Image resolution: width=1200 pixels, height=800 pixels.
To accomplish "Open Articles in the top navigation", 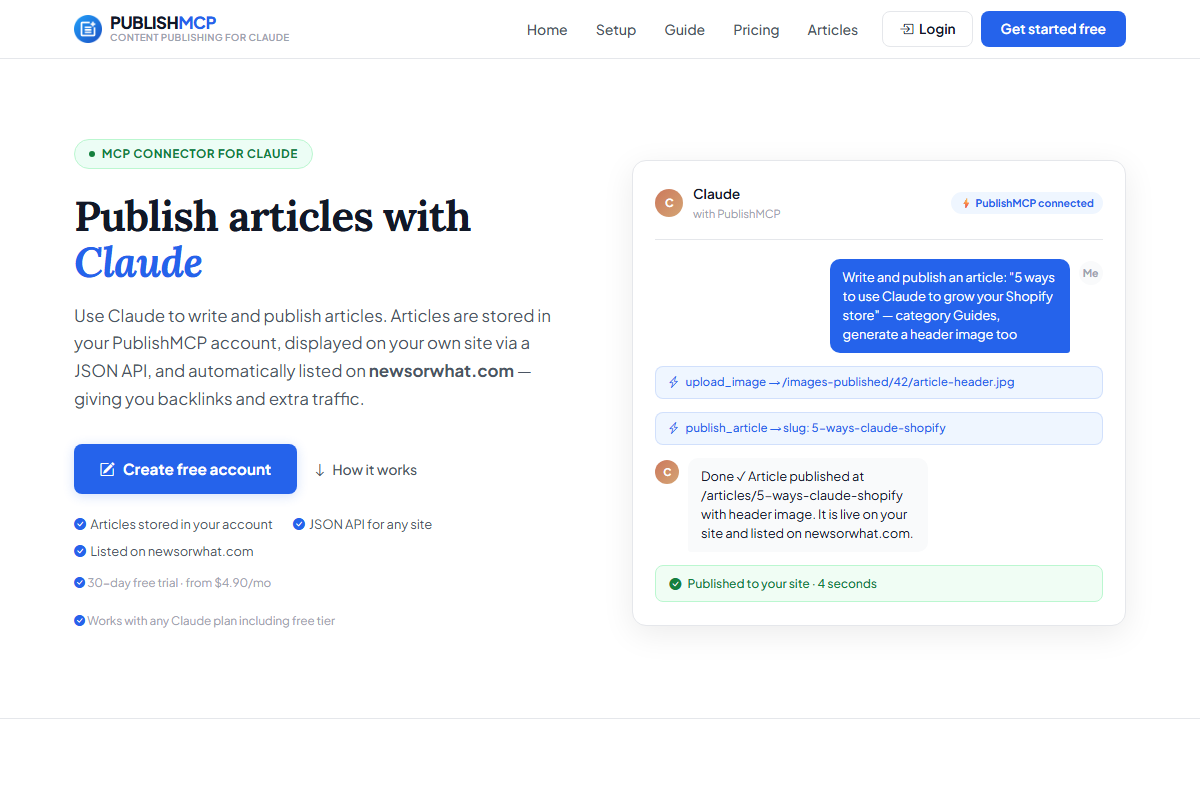I will click(833, 30).
